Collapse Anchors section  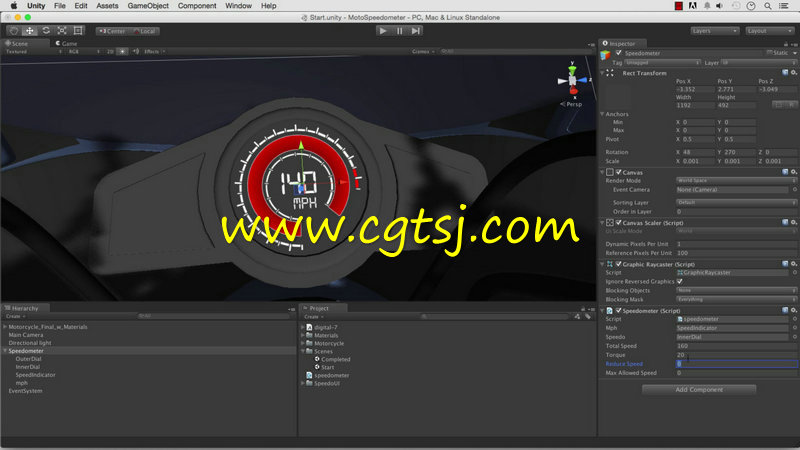(x=603, y=114)
